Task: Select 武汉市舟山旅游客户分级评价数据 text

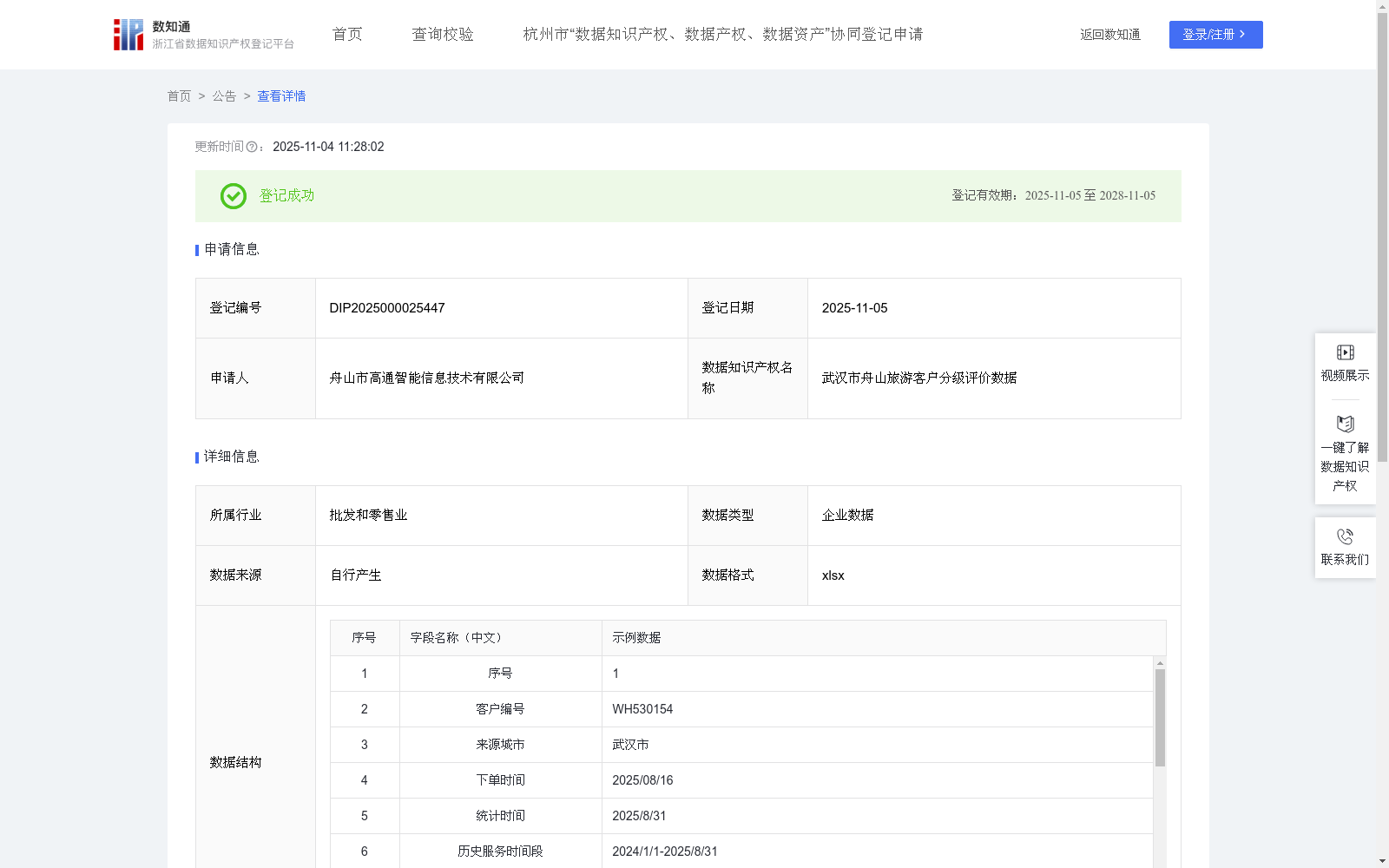Action: [919, 378]
